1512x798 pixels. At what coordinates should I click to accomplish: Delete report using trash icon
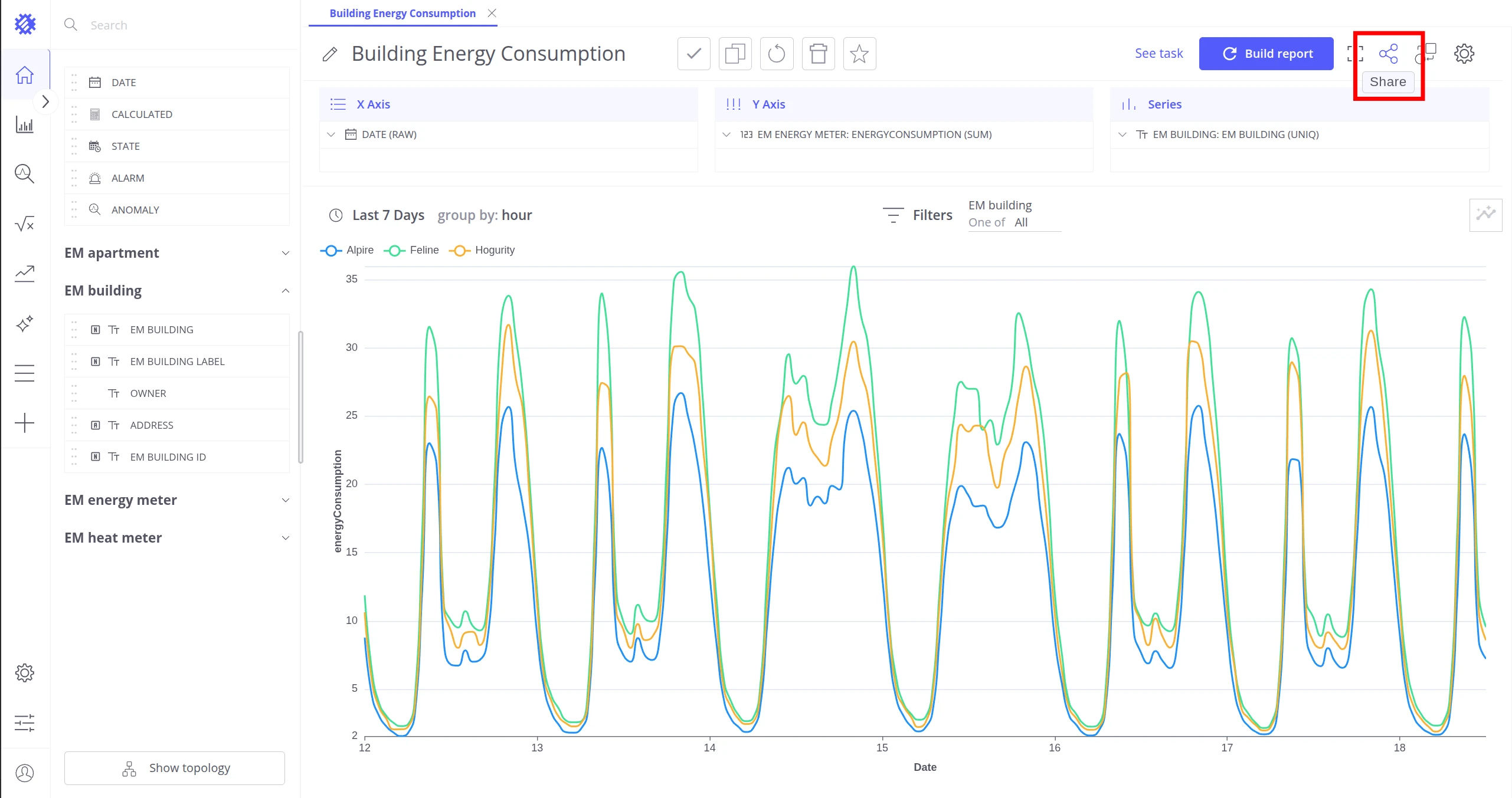click(818, 54)
